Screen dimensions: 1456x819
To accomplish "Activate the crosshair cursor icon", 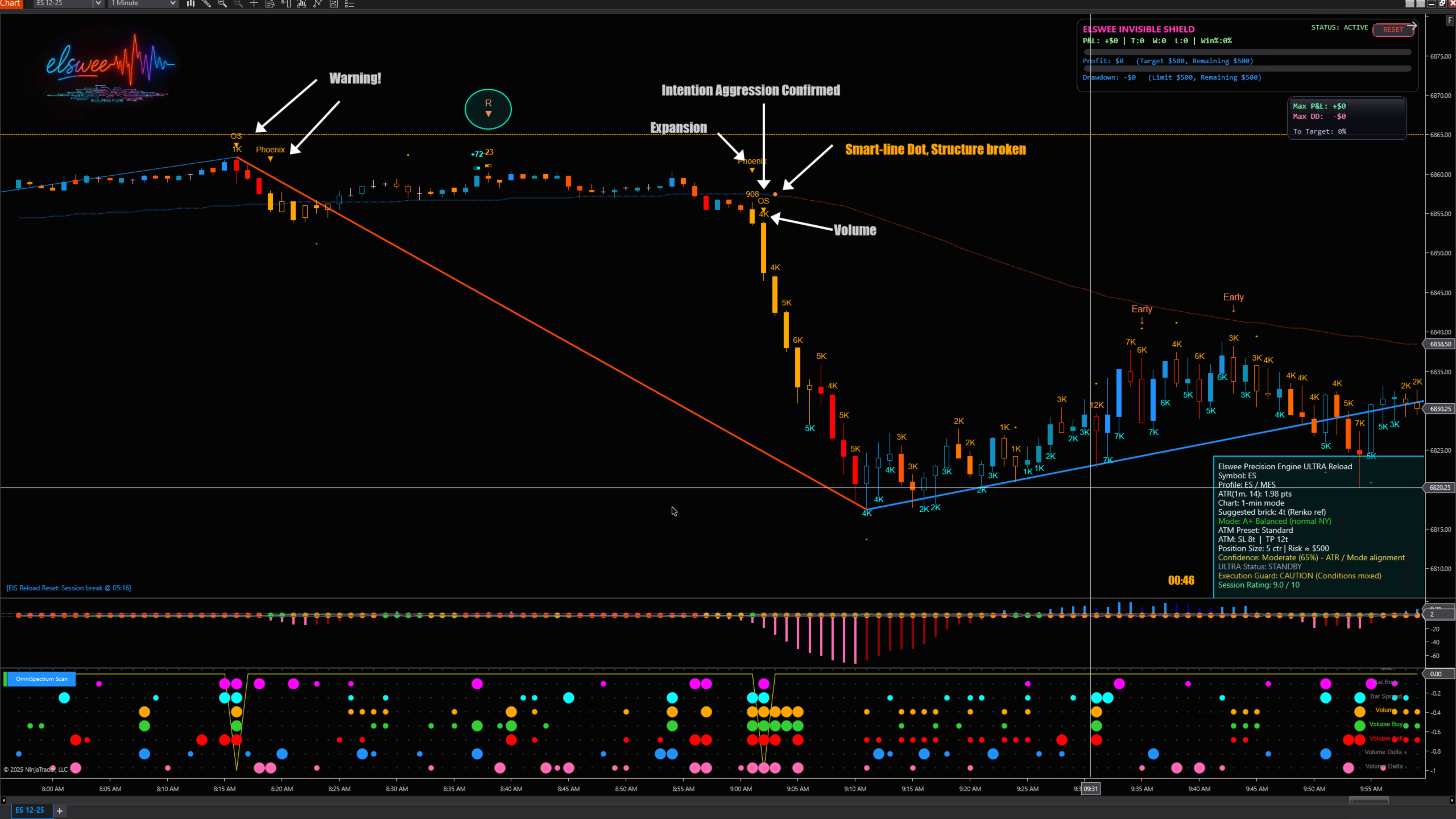I will point(254,3).
